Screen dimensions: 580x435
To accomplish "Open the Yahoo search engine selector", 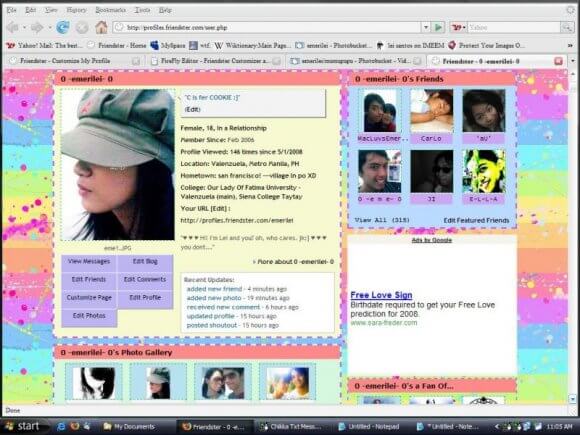I will (459, 27).
